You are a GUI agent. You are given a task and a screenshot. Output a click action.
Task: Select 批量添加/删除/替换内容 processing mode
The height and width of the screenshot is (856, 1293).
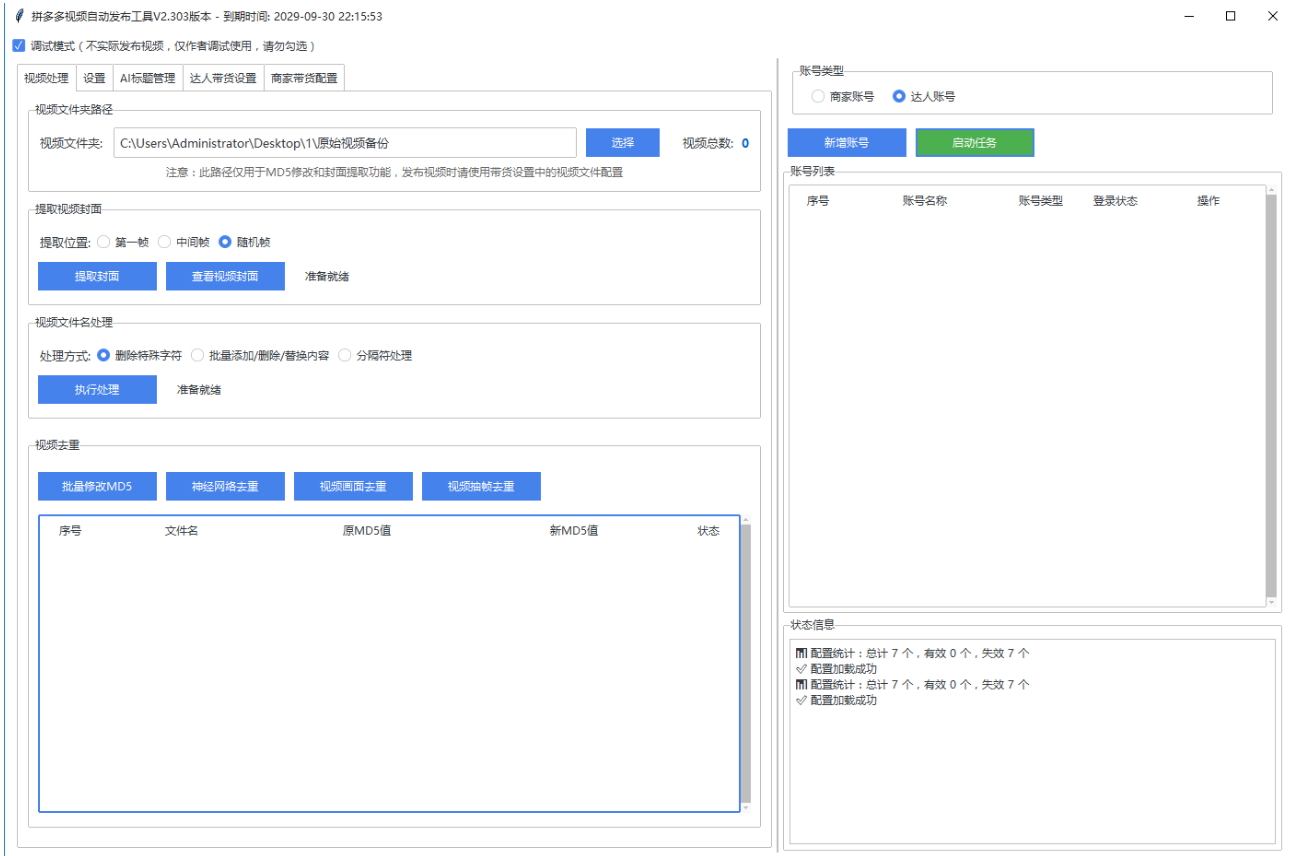click(197, 354)
